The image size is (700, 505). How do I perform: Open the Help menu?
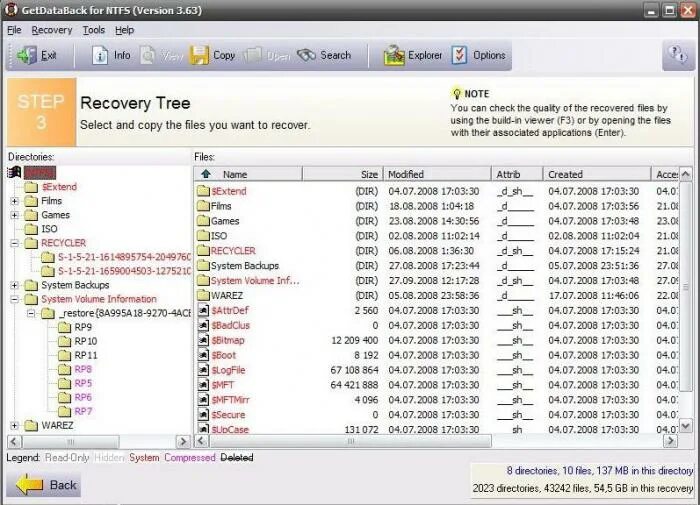click(x=125, y=30)
